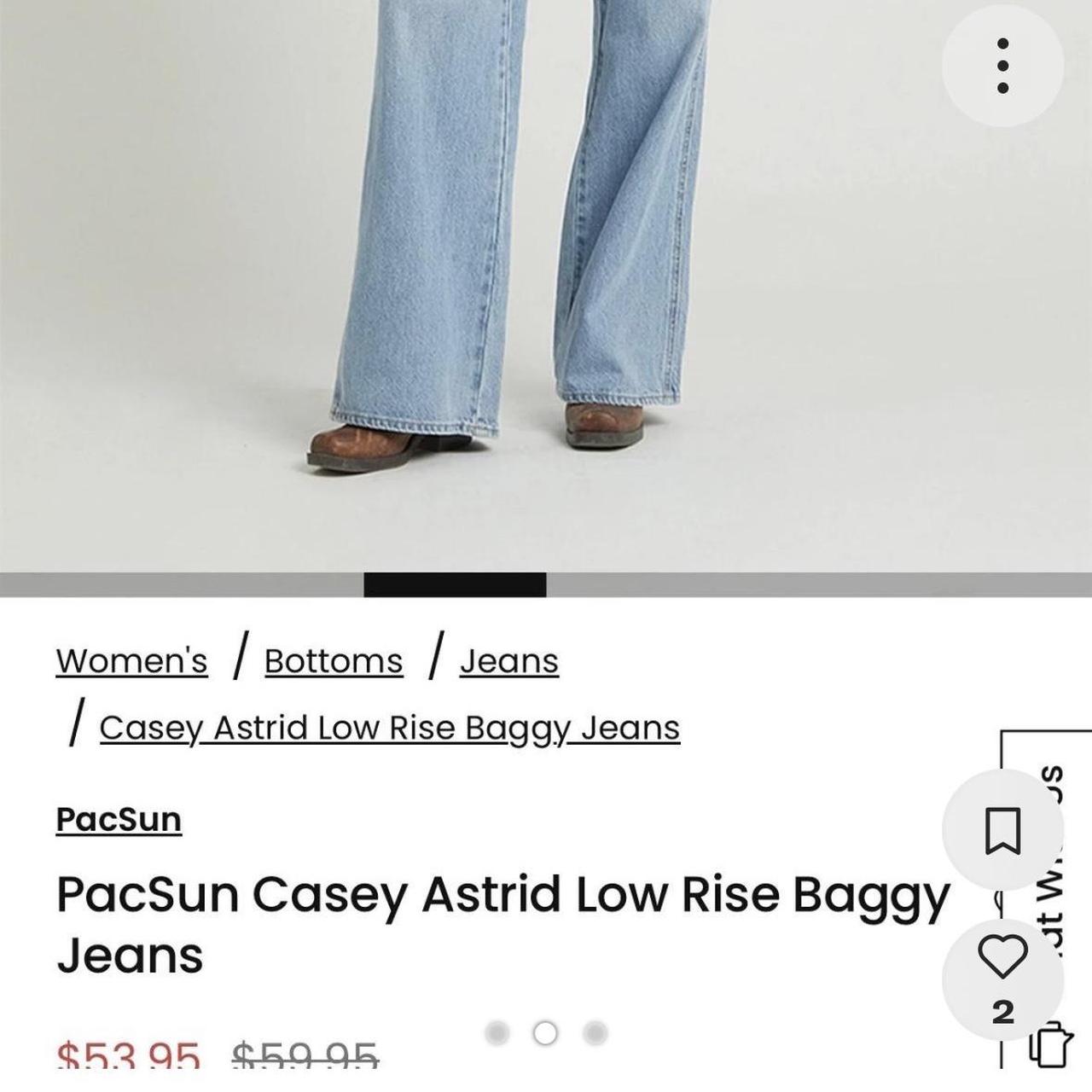Open the Women's breadcrumb link
The width and height of the screenshot is (1092, 1092).
131,661
